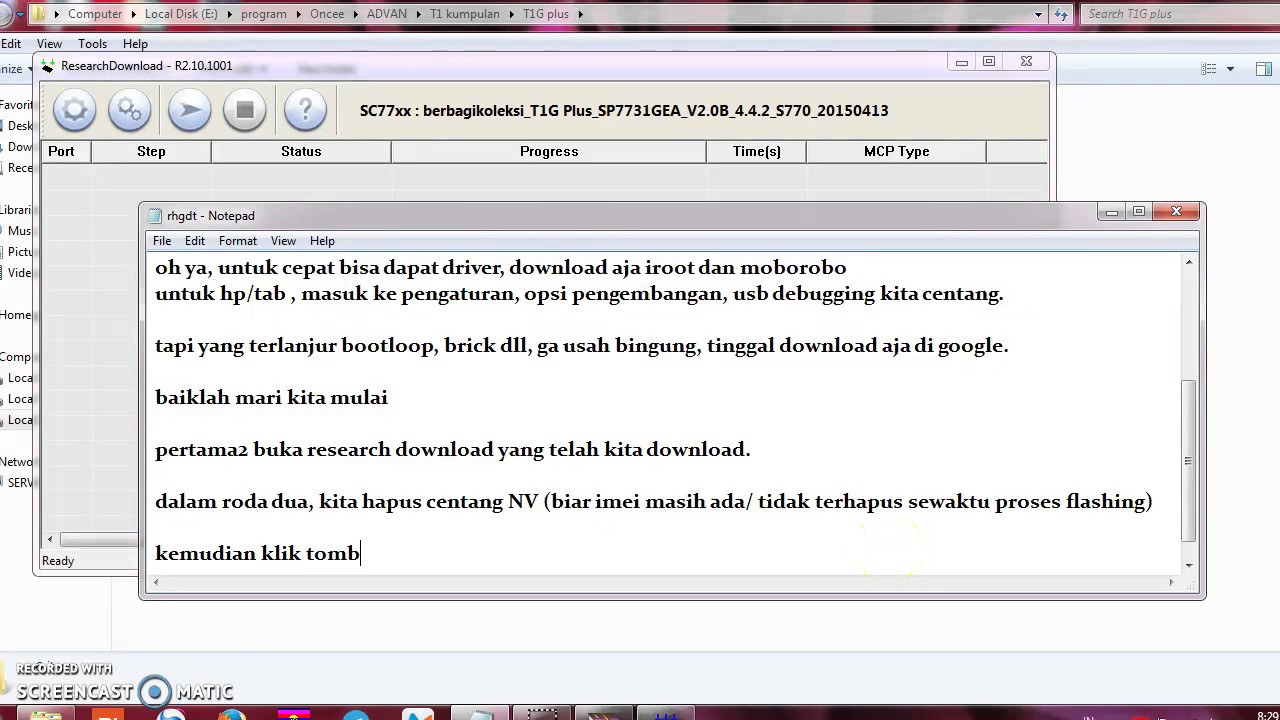Viewport: 1280px width, 720px height.
Task: Open Notepad Help menu
Action: pos(322,241)
